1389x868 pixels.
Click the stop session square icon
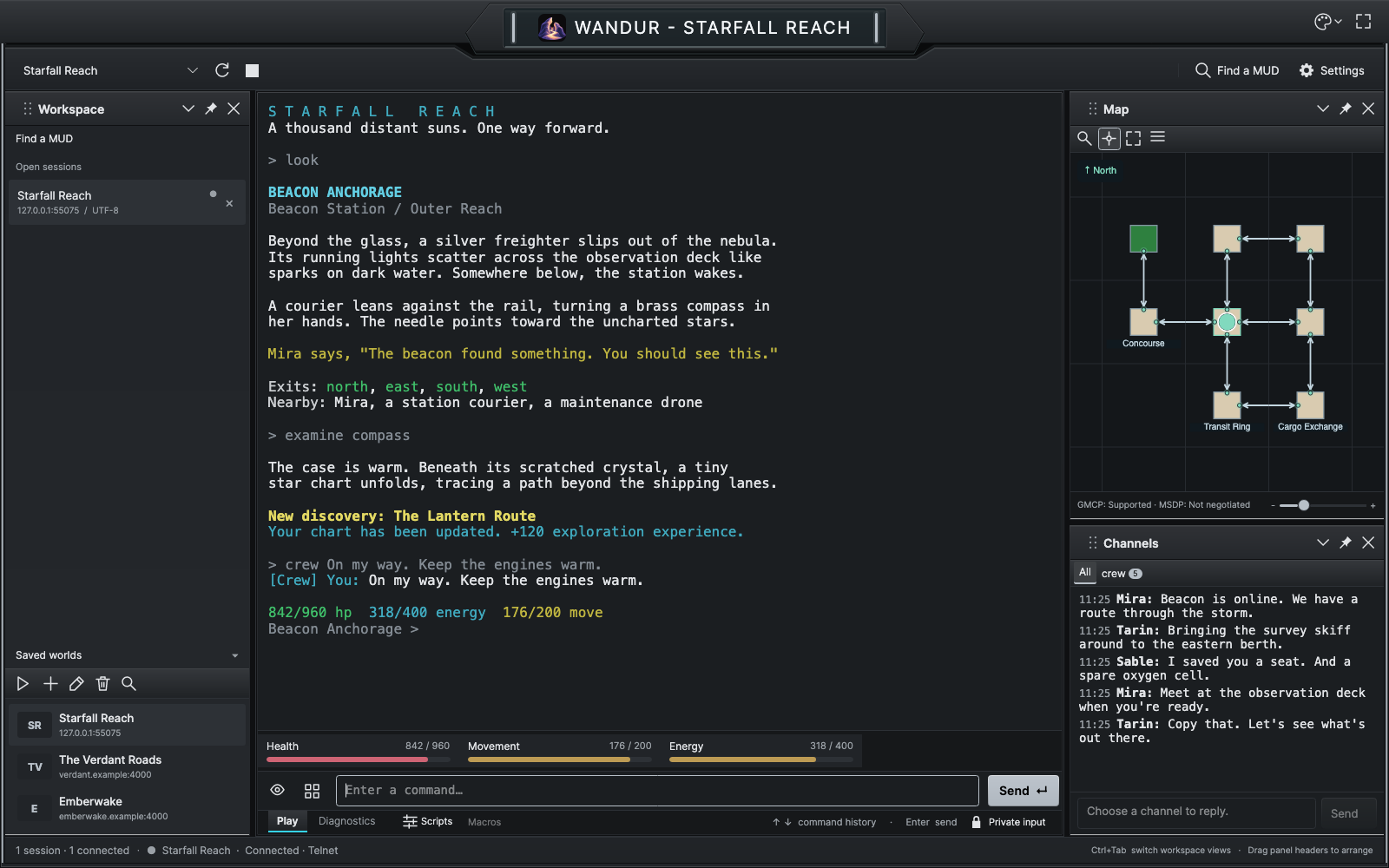[x=252, y=70]
